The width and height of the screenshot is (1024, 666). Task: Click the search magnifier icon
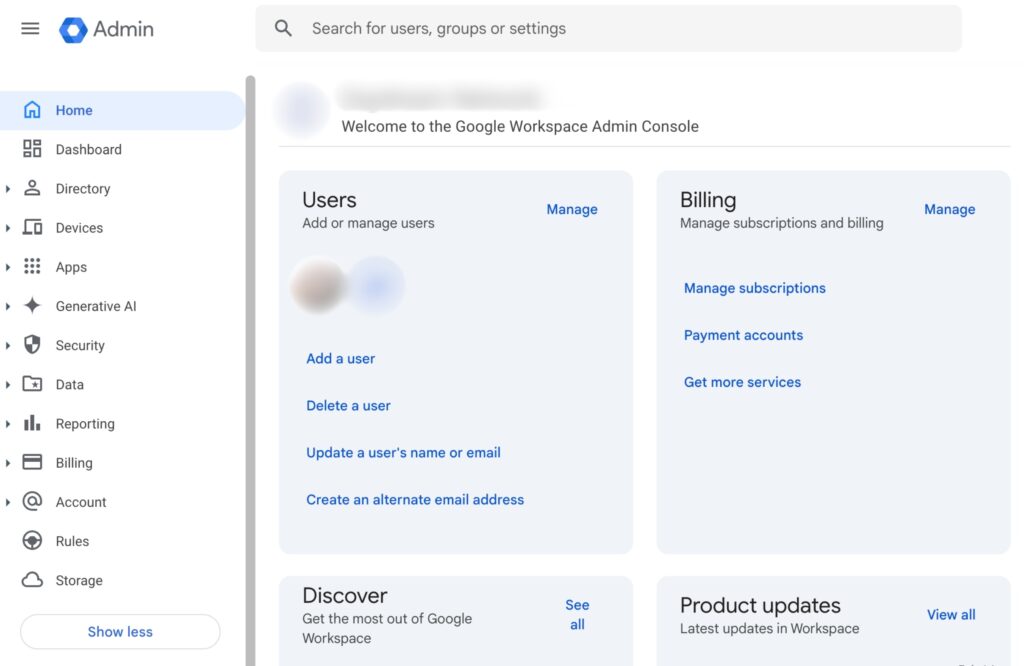point(283,28)
